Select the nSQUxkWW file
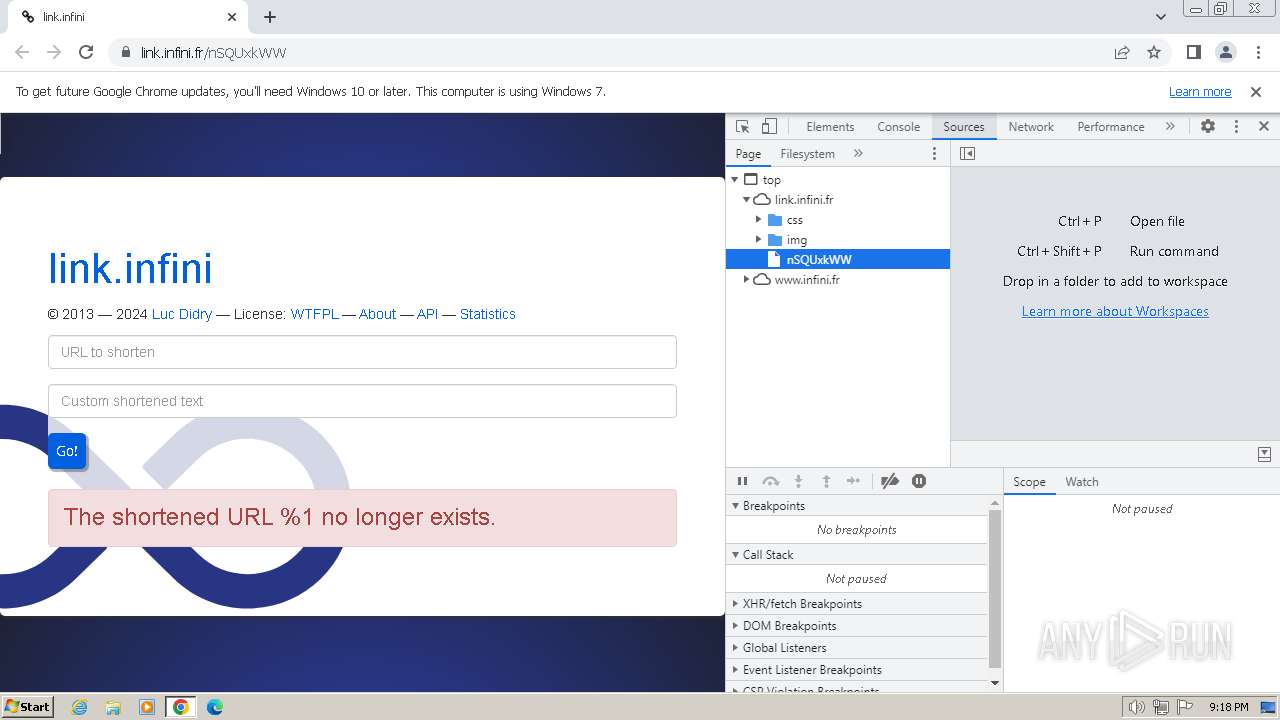The height and width of the screenshot is (720, 1280). 838,260
